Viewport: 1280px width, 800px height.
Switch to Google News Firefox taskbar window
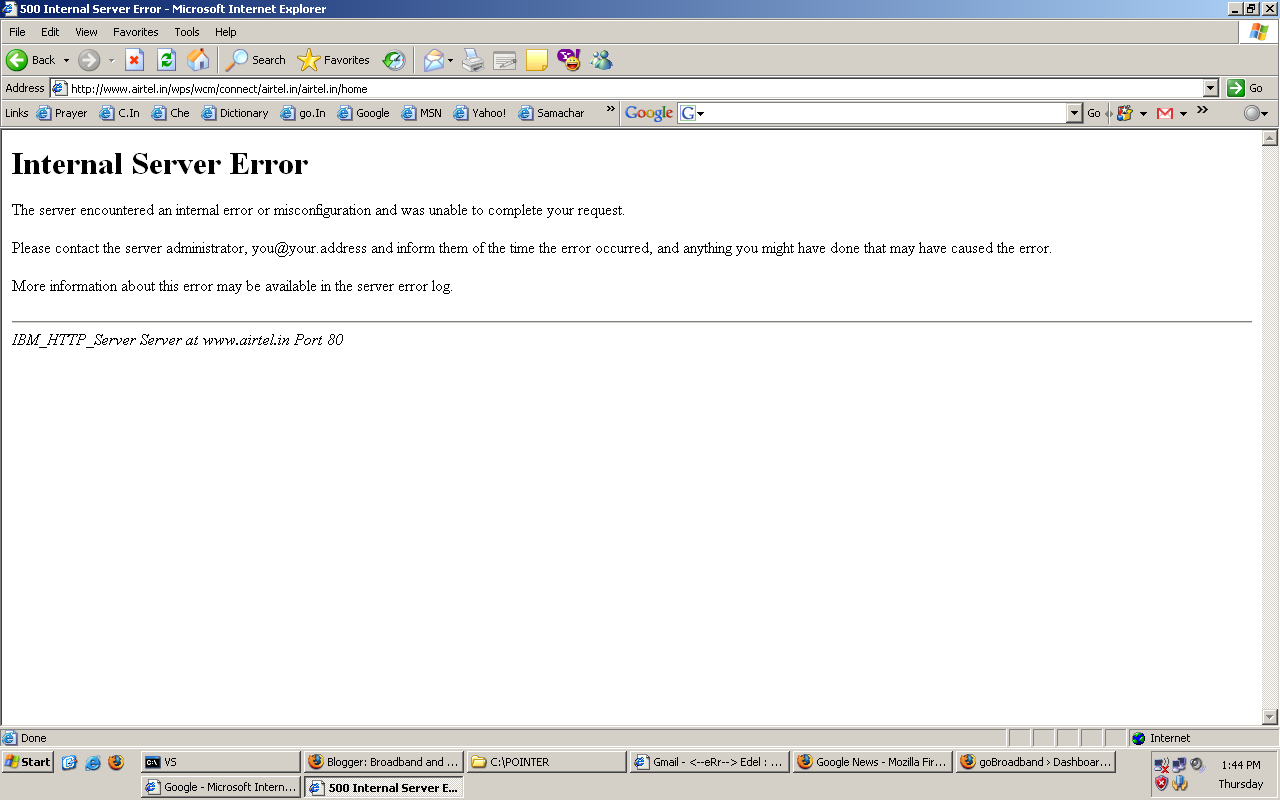[872, 762]
